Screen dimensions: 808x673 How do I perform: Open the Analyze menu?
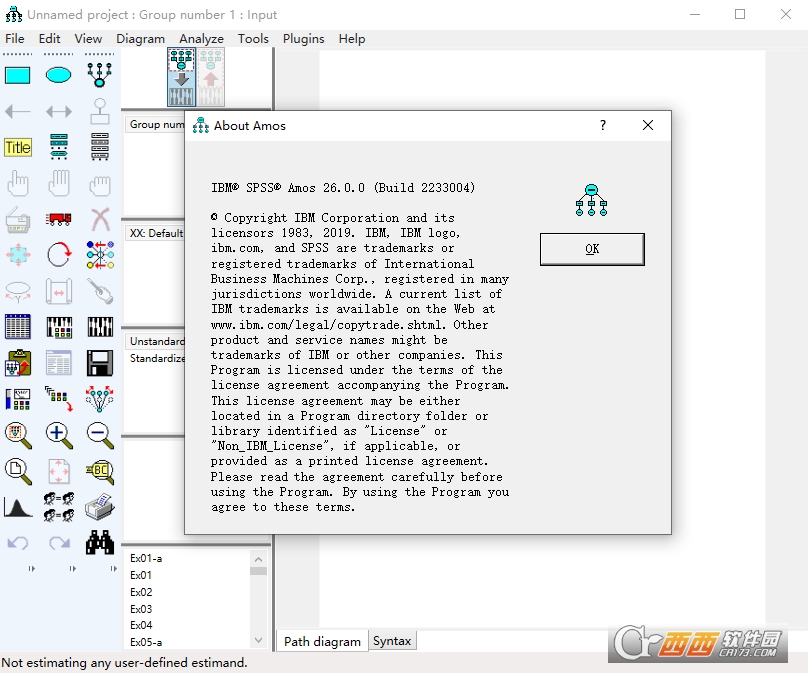click(201, 39)
